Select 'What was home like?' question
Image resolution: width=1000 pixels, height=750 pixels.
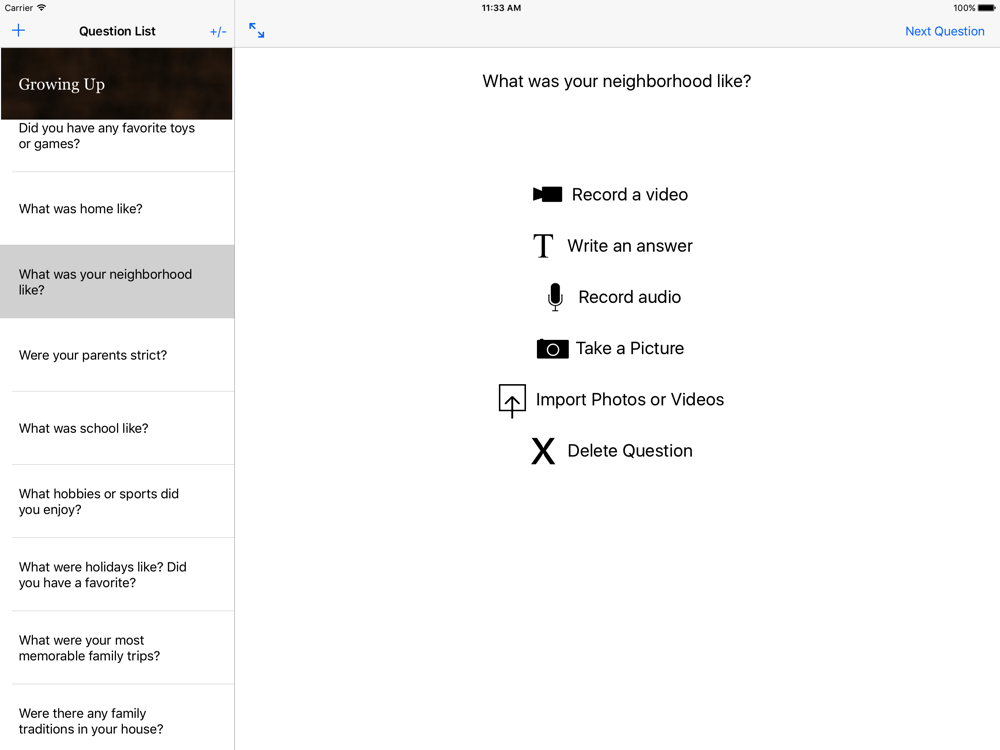tap(117, 209)
